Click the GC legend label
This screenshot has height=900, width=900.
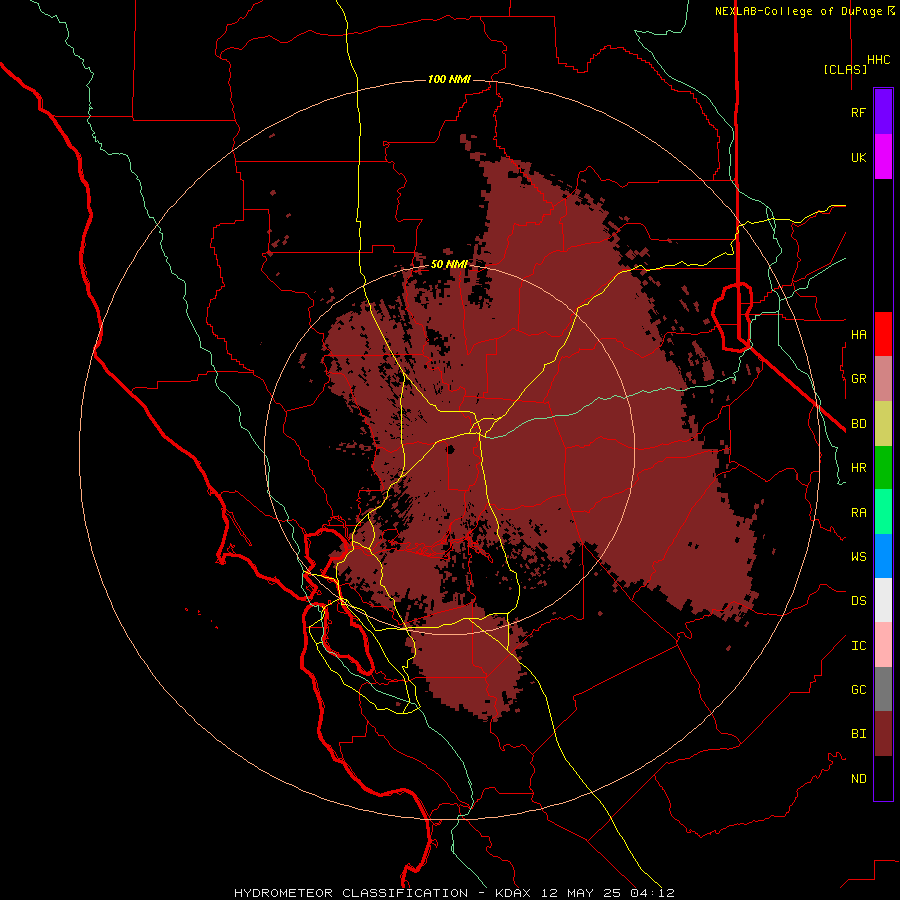858,689
